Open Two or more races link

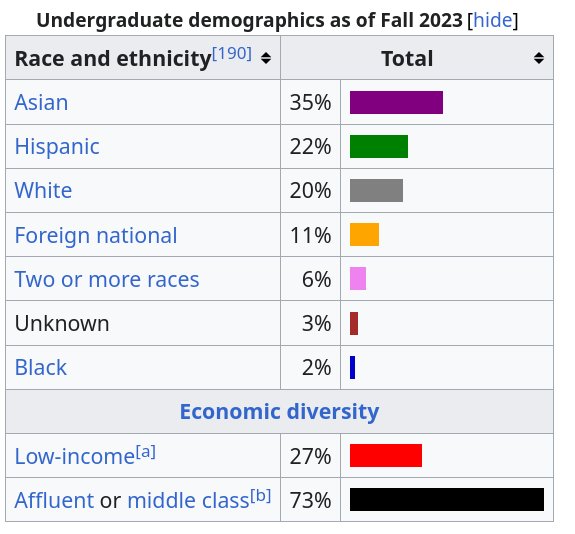[107, 279]
